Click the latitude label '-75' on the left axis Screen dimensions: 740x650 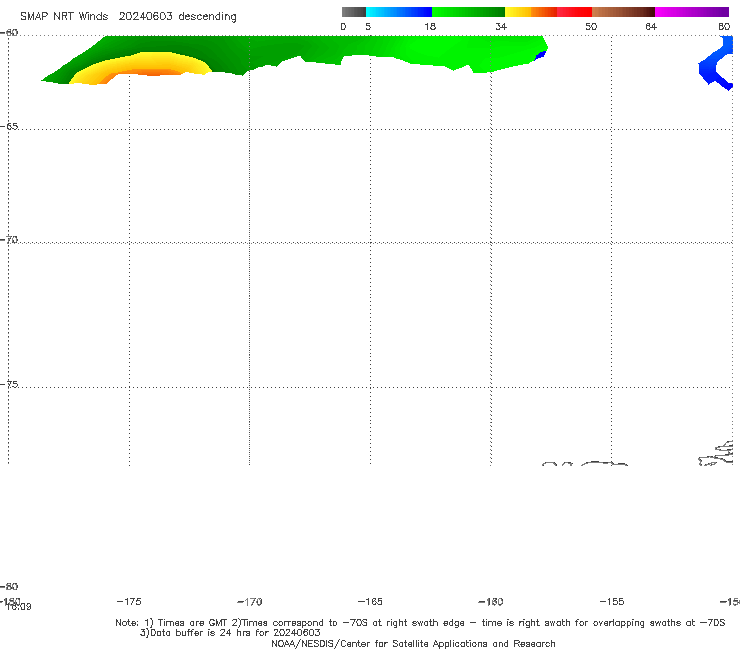point(9,384)
